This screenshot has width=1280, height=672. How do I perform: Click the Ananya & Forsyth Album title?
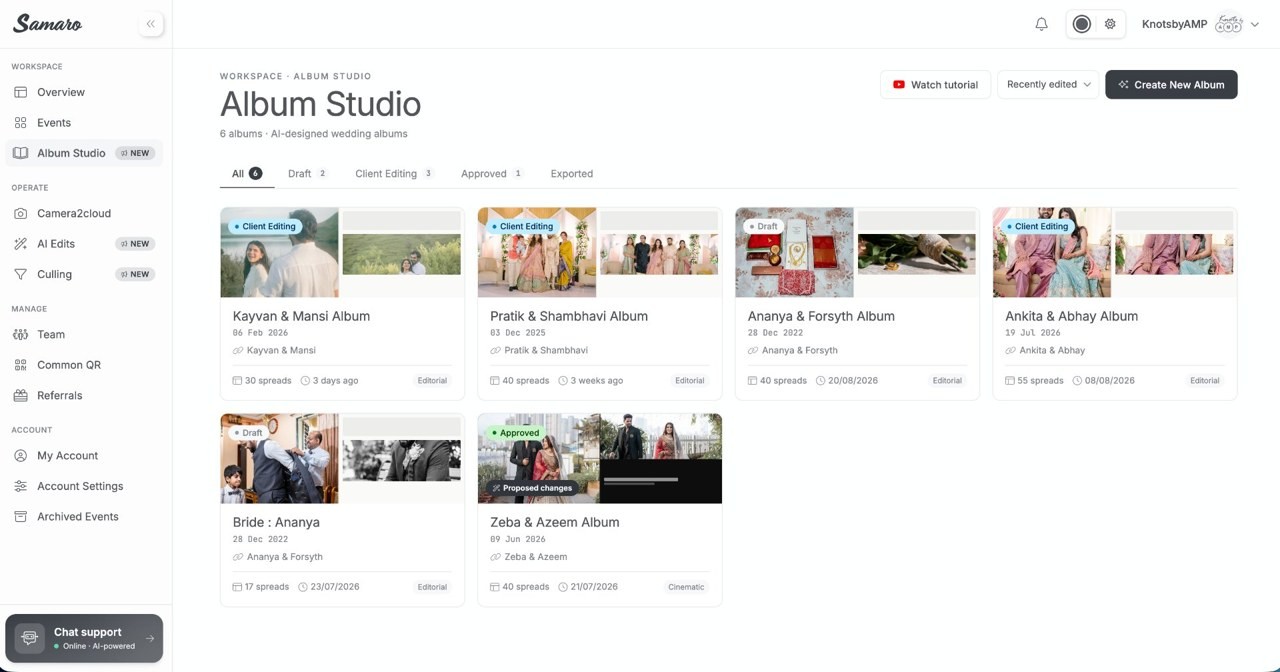click(821, 316)
